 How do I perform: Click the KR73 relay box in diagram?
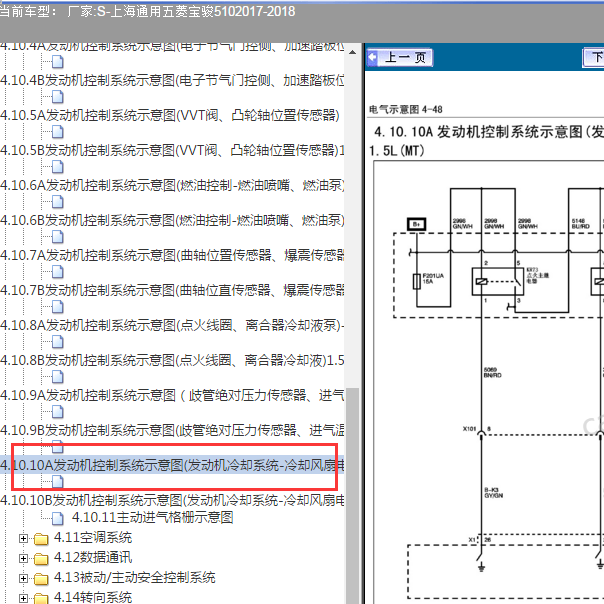point(498,282)
